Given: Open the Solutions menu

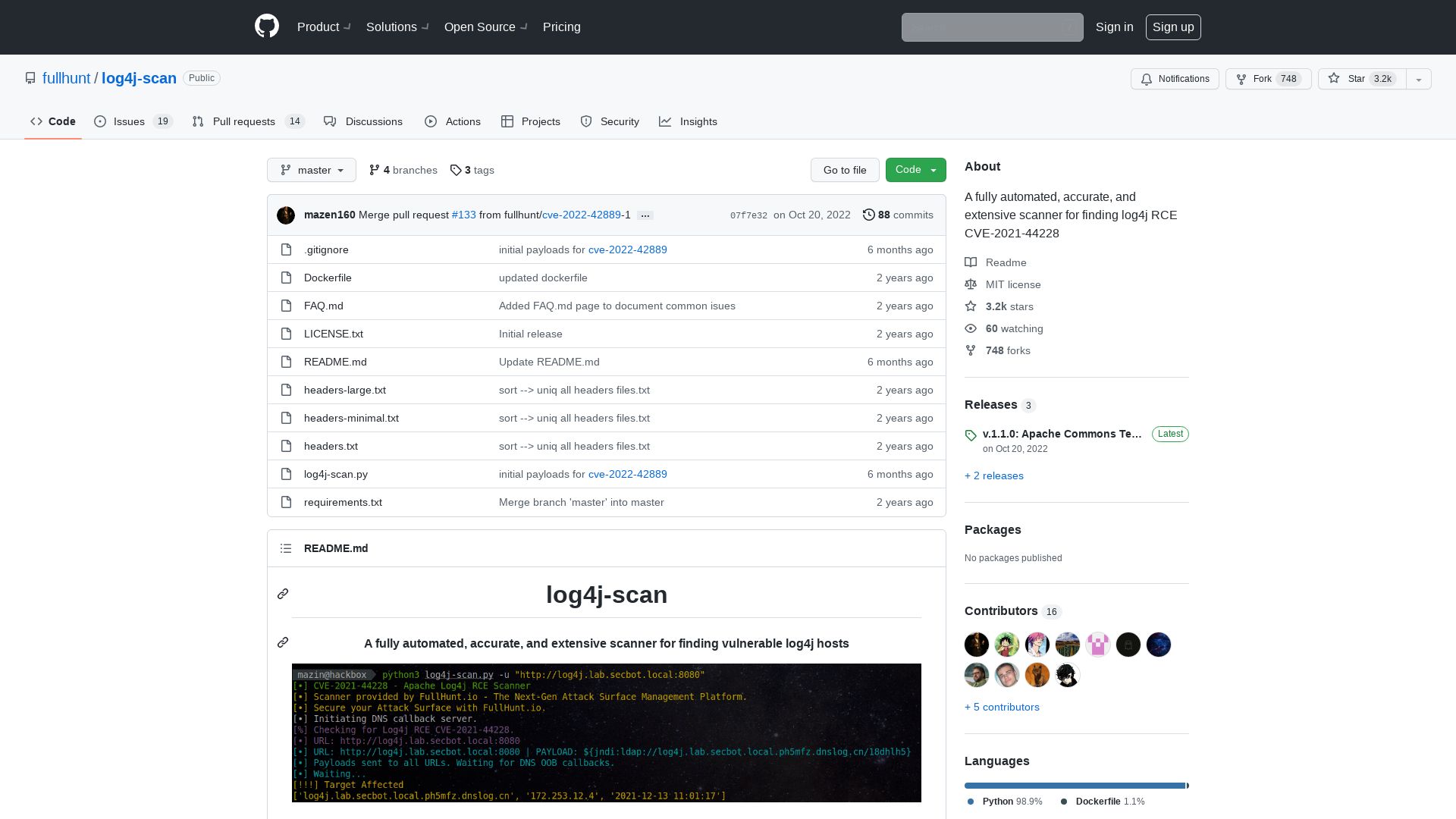Looking at the screenshot, I should 397,27.
